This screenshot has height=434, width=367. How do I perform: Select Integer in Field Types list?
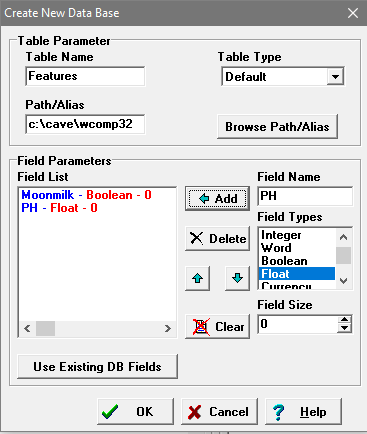click(297, 235)
